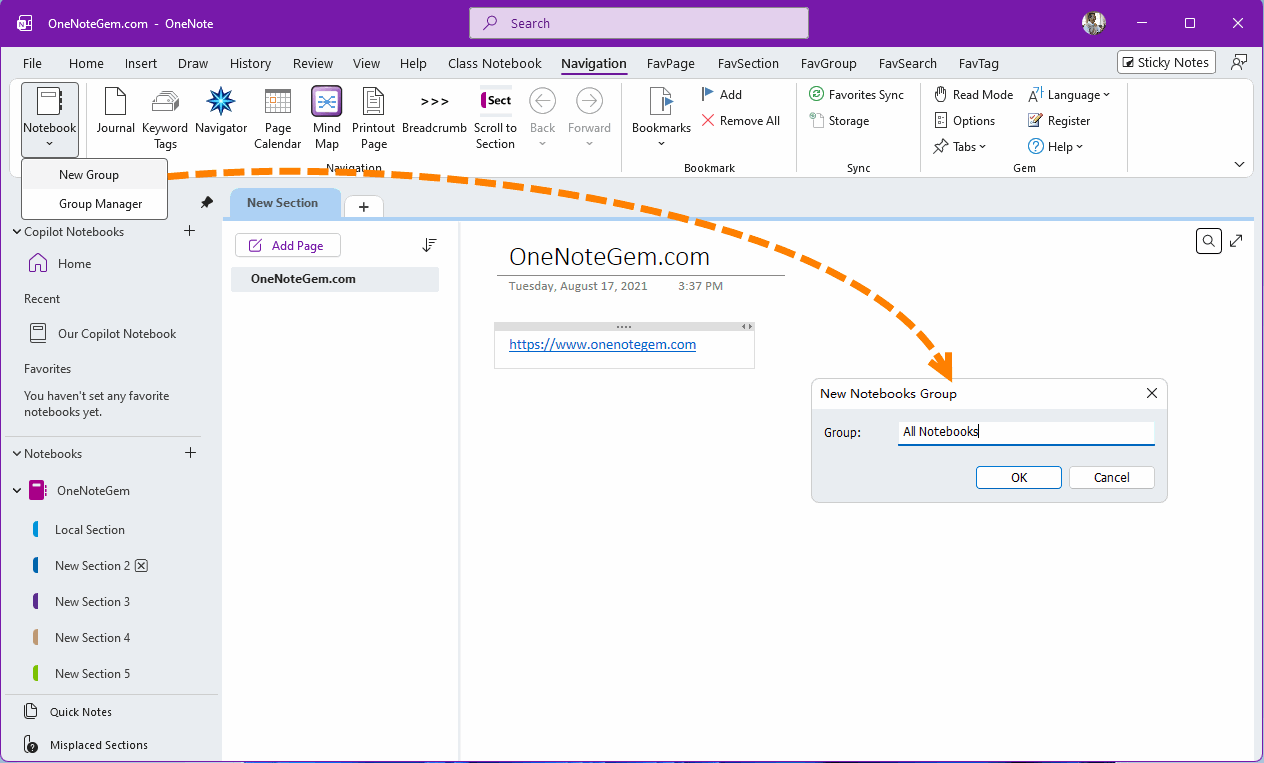Open the Tabs dropdown
The height and width of the screenshot is (763, 1264).
click(959, 146)
